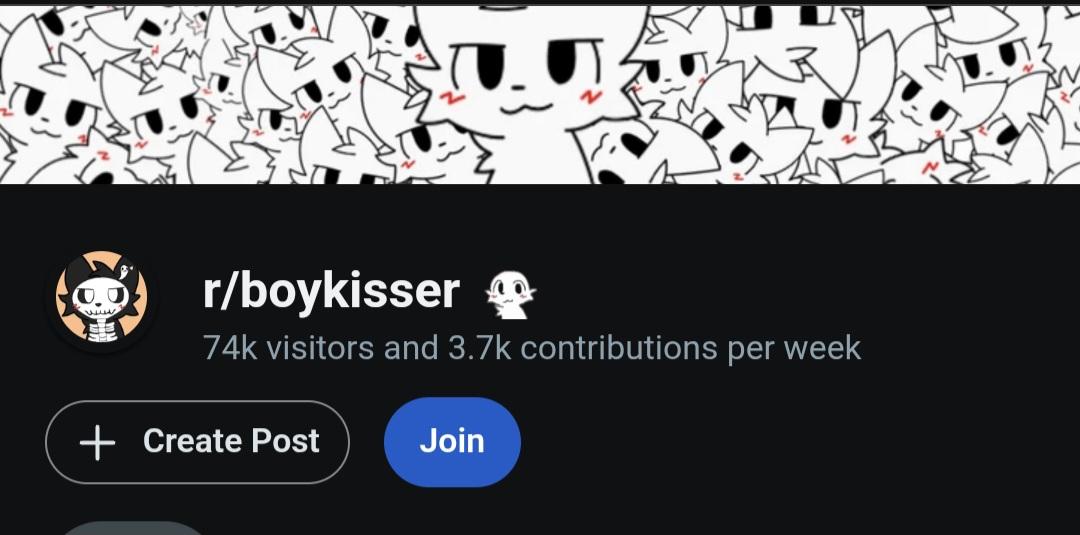Open the r/boykisser community title
1080x535 pixels.
point(331,291)
